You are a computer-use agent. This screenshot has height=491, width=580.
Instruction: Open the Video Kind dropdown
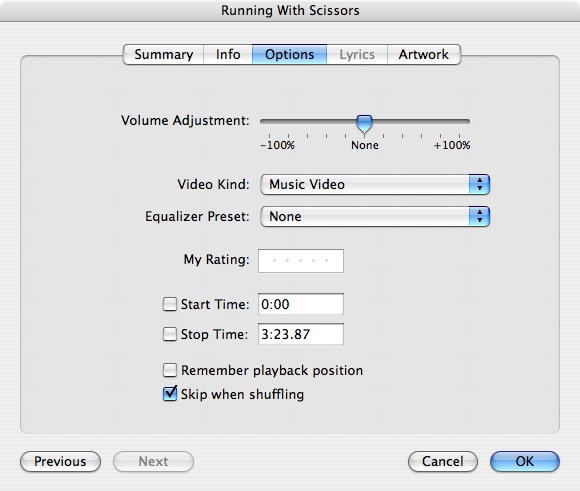(x=375, y=184)
